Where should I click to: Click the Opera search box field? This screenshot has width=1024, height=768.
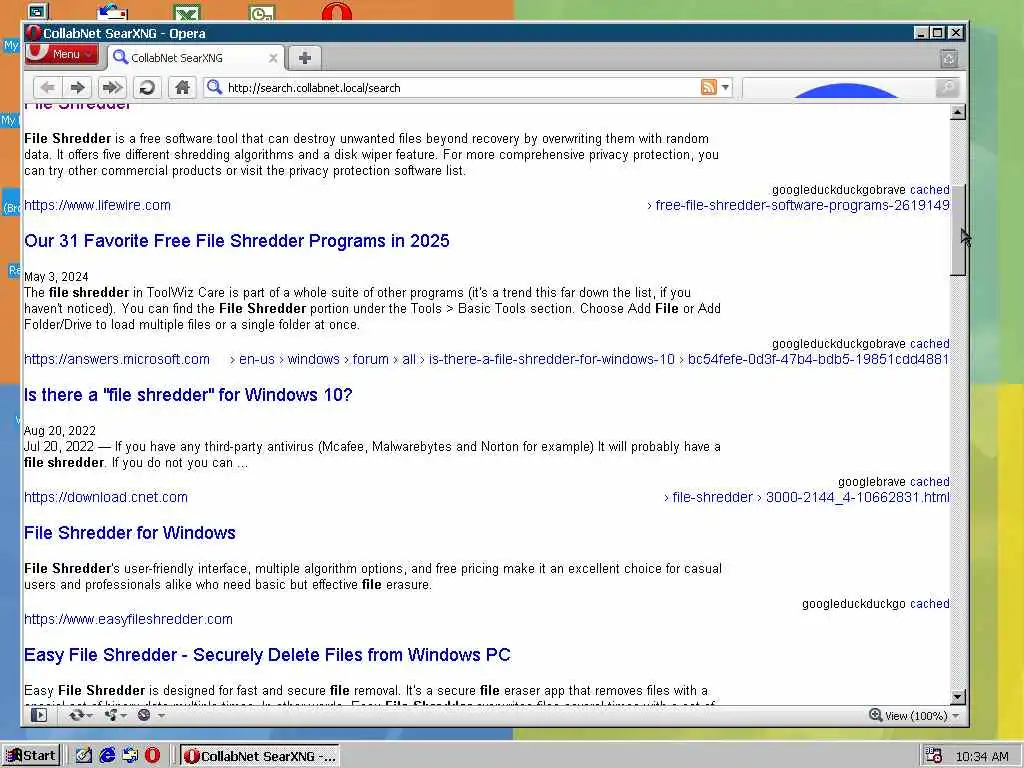coord(839,88)
